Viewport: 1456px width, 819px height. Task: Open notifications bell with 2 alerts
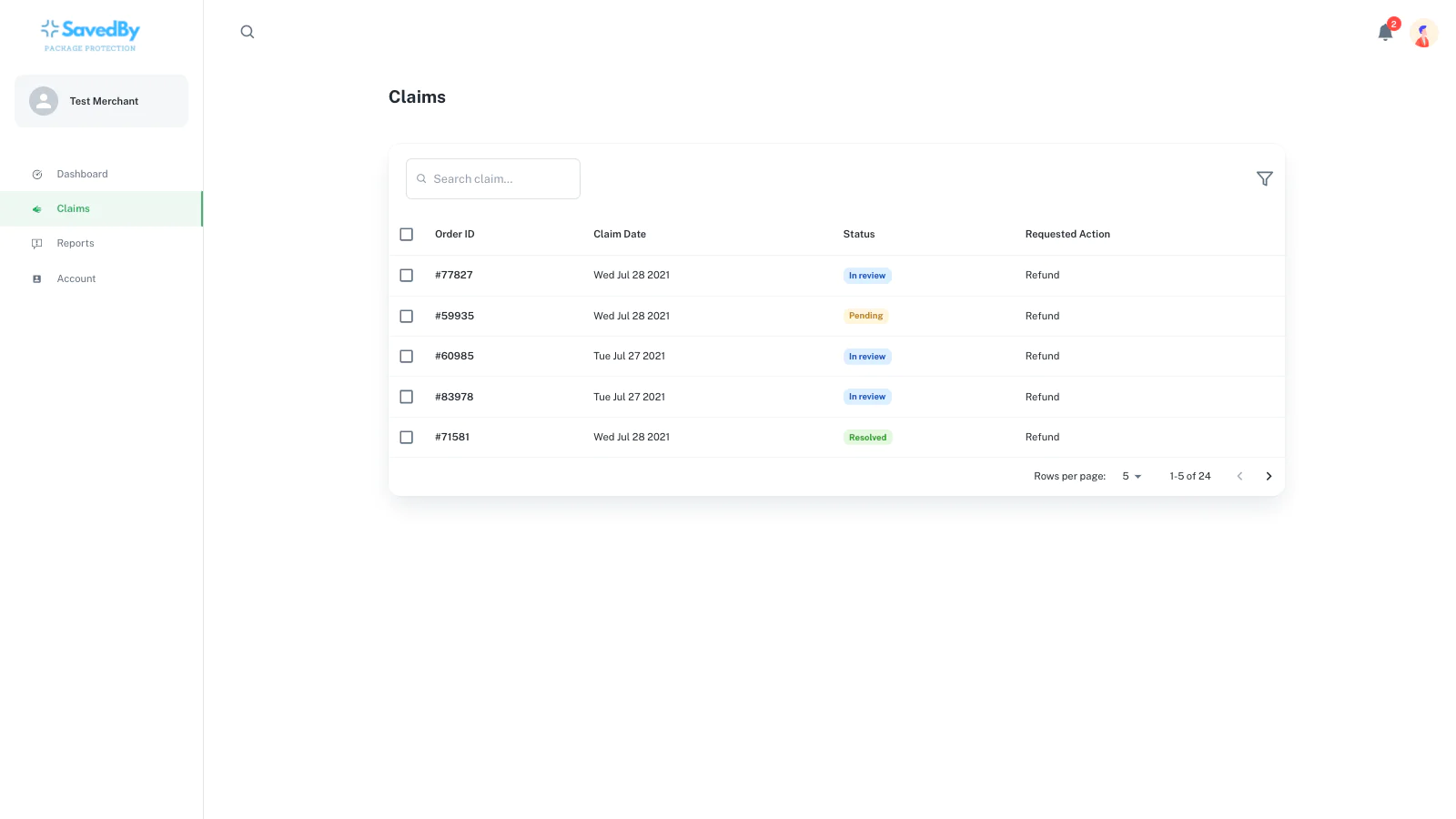[x=1385, y=33]
